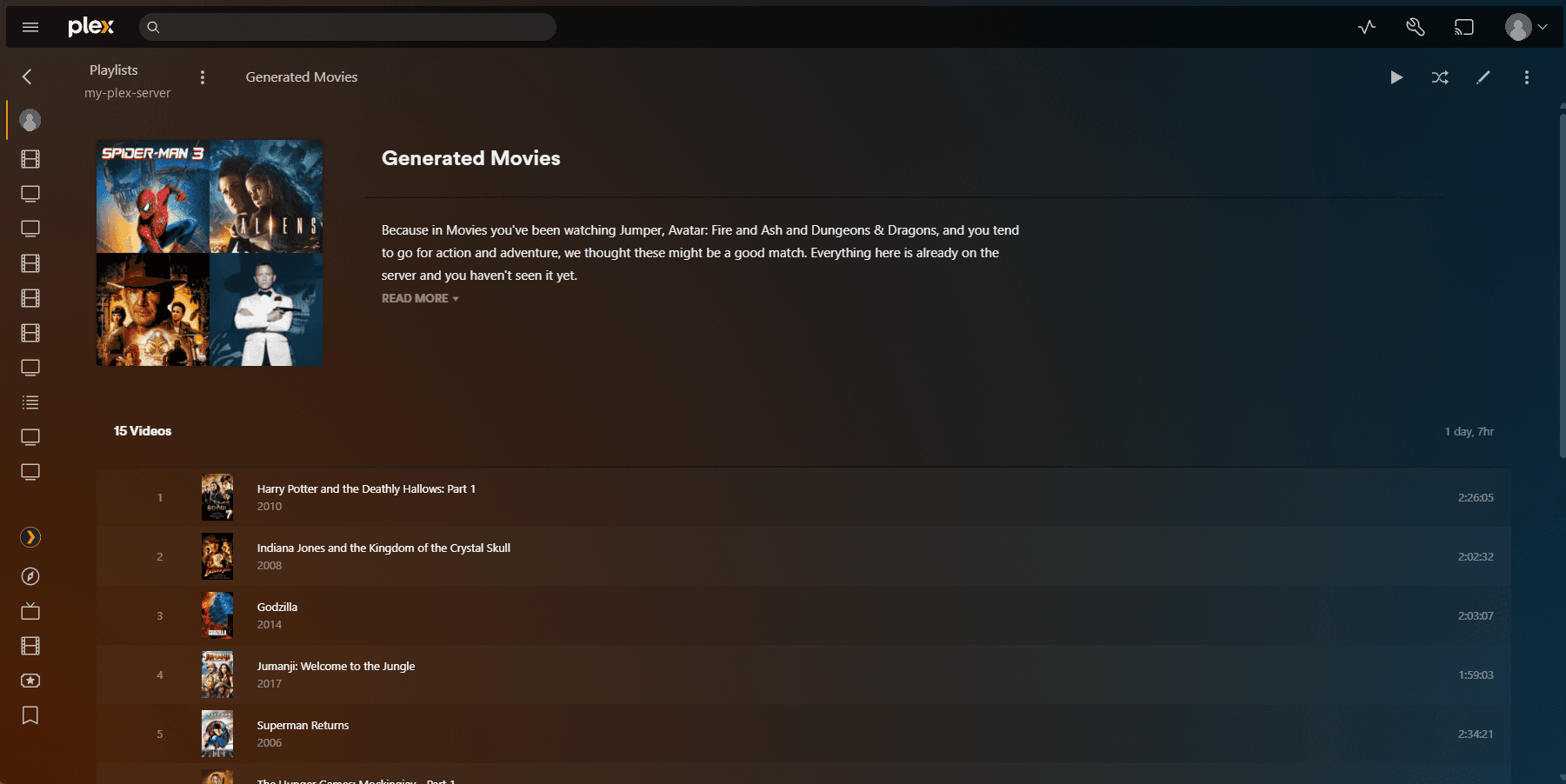1566x784 pixels.
Task: Open the playlists list icon in sidebar
Action: coord(30,402)
